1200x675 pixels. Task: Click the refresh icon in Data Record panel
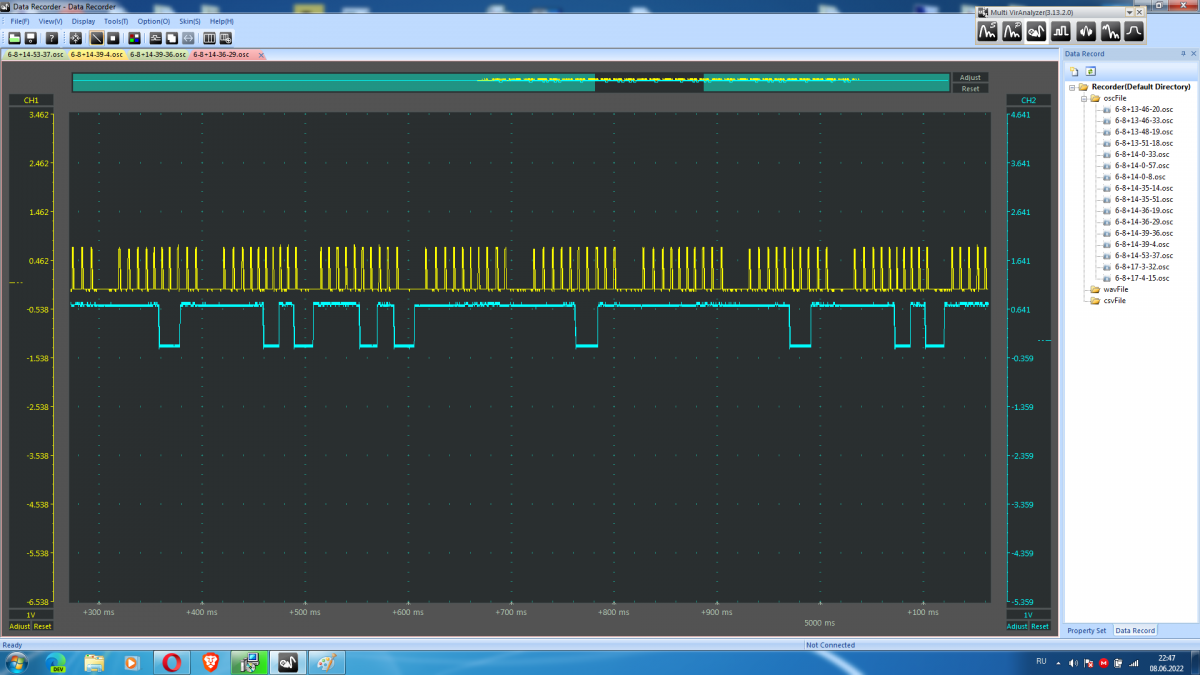click(x=1091, y=71)
